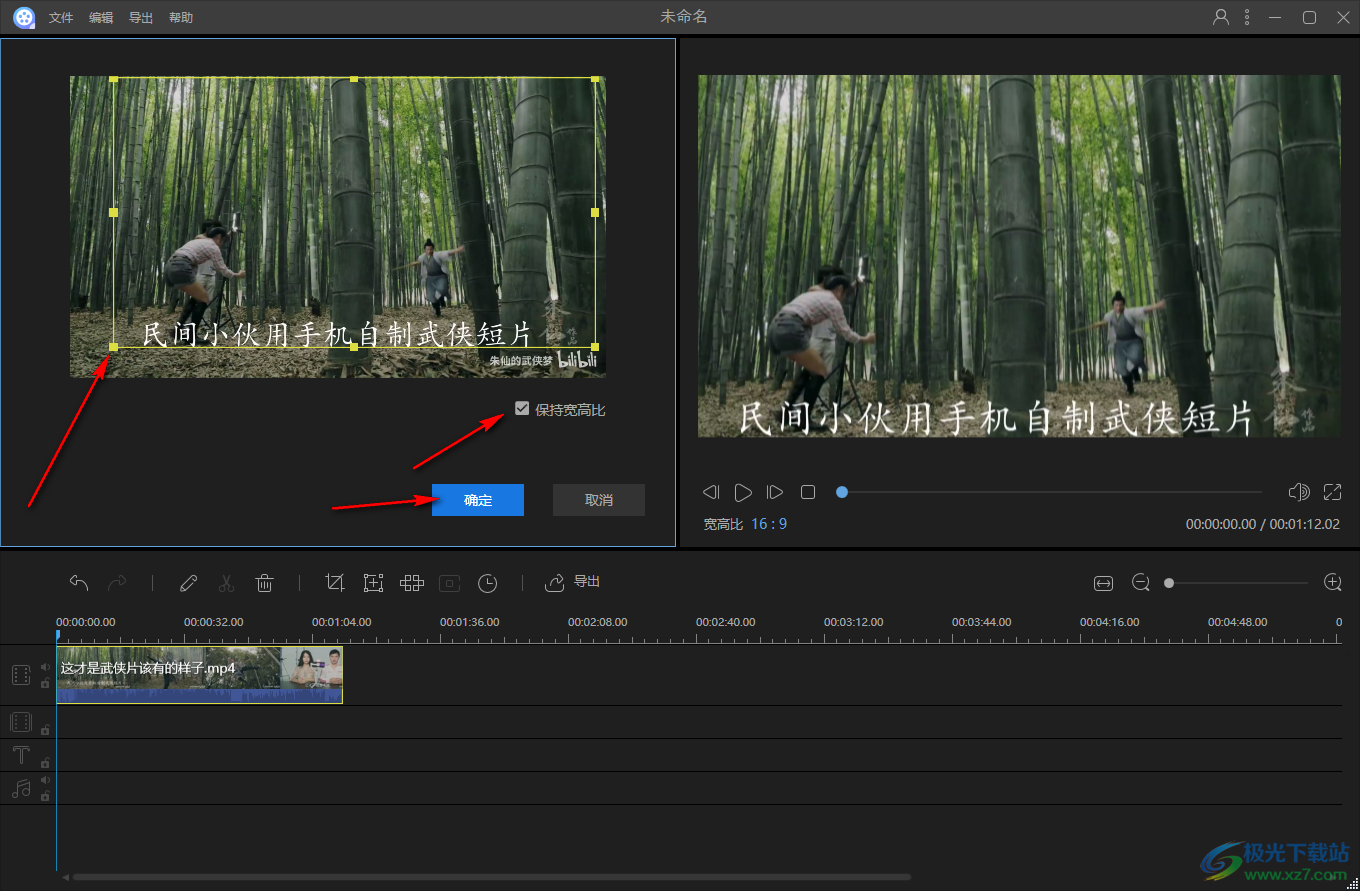This screenshot has width=1360, height=891.
Task: Click the music track note icon
Action: click(x=21, y=788)
